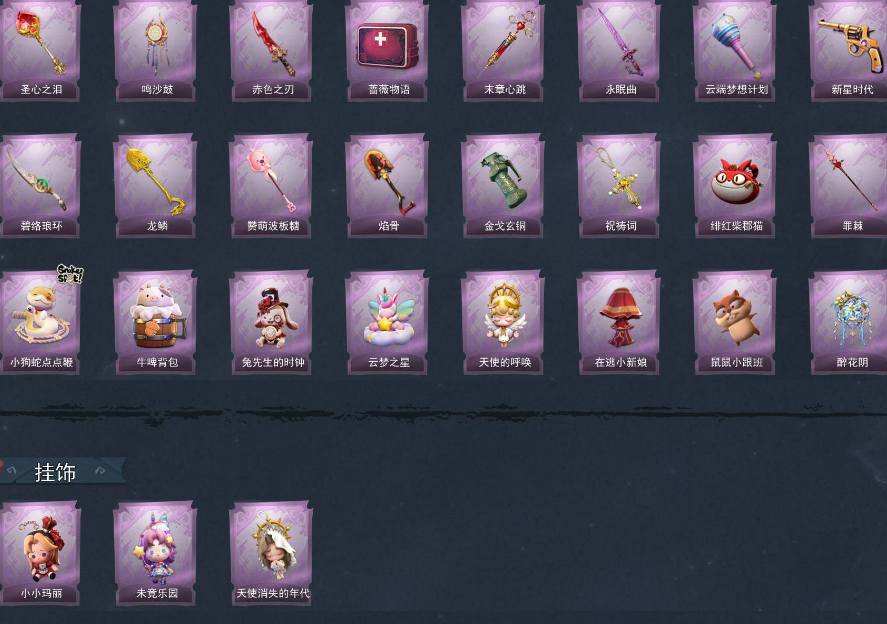Select the 小小玛丽 doll pendant
The image size is (887, 624).
[x=39, y=553]
